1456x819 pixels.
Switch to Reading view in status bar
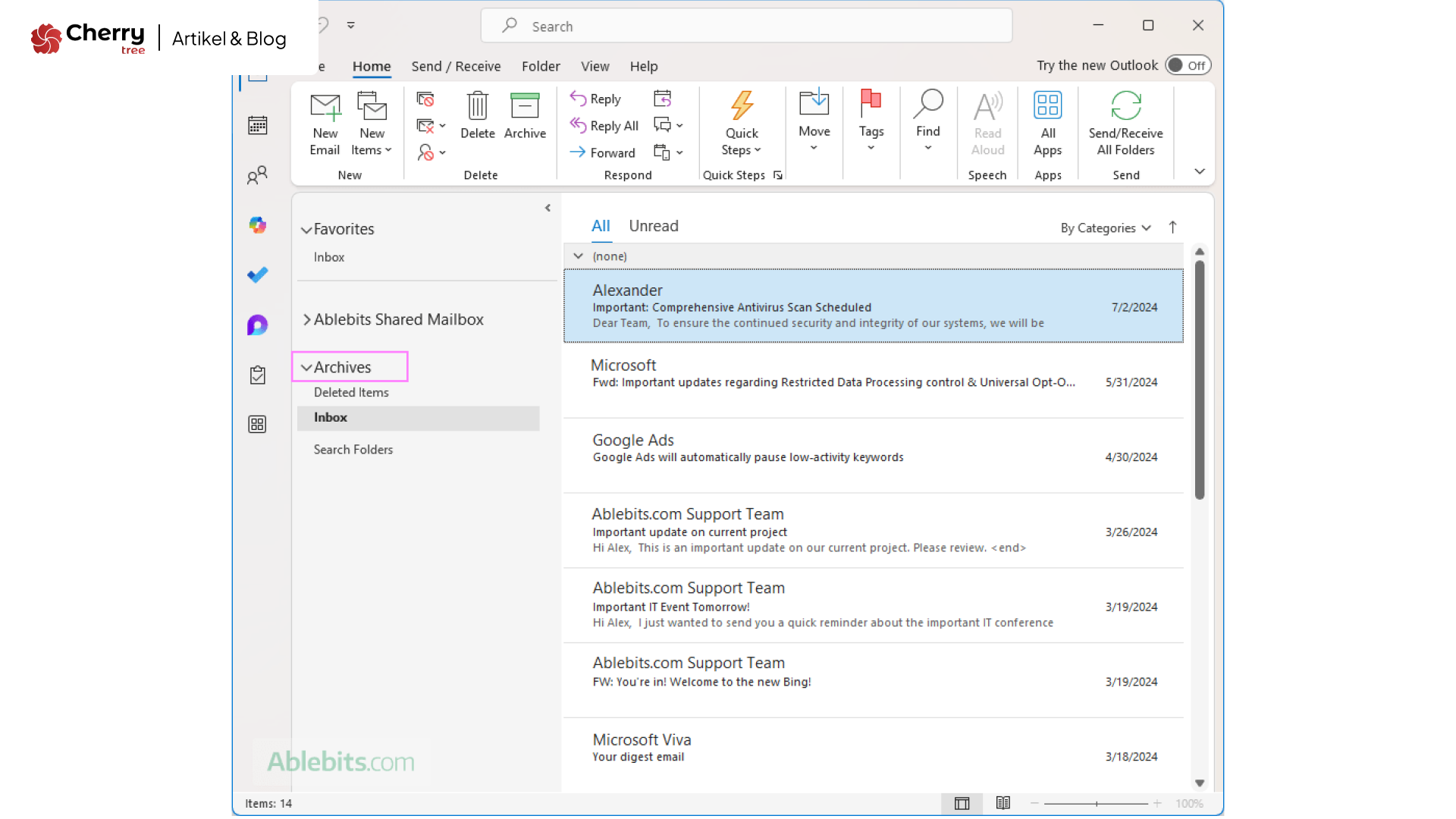[x=1003, y=803]
